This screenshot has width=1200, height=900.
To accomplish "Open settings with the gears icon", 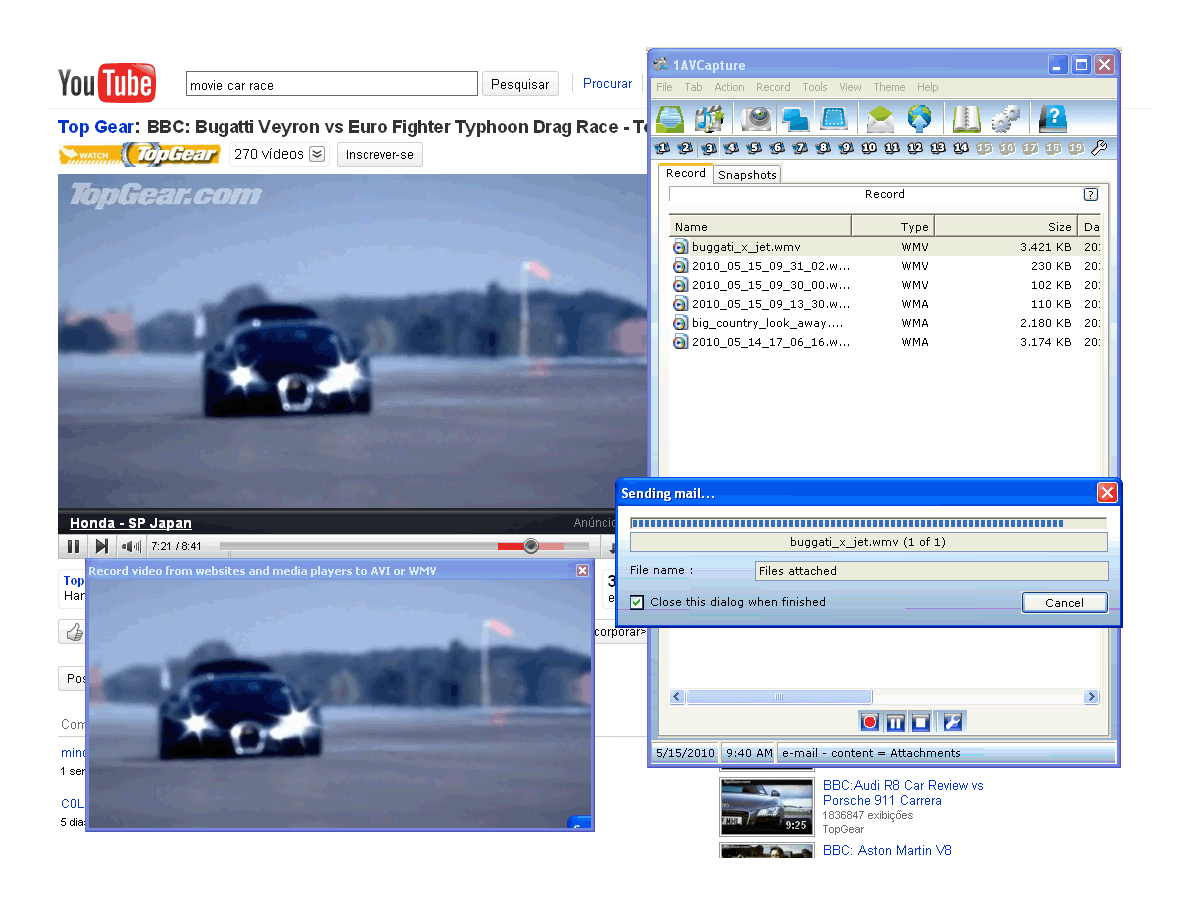I will point(1005,119).
